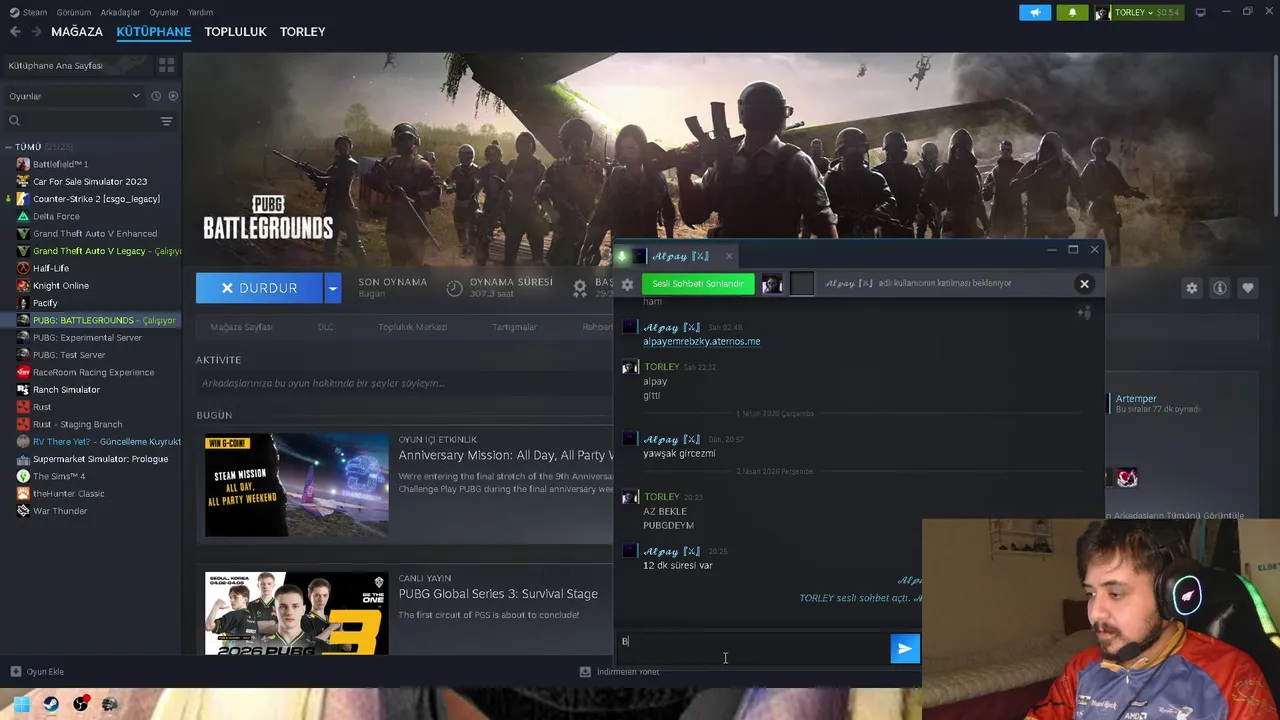Click Oyun Ekle at bottom left
The height and width of the screenshot is (720, 1280).
pyautogui.click(x=37, y=672)
